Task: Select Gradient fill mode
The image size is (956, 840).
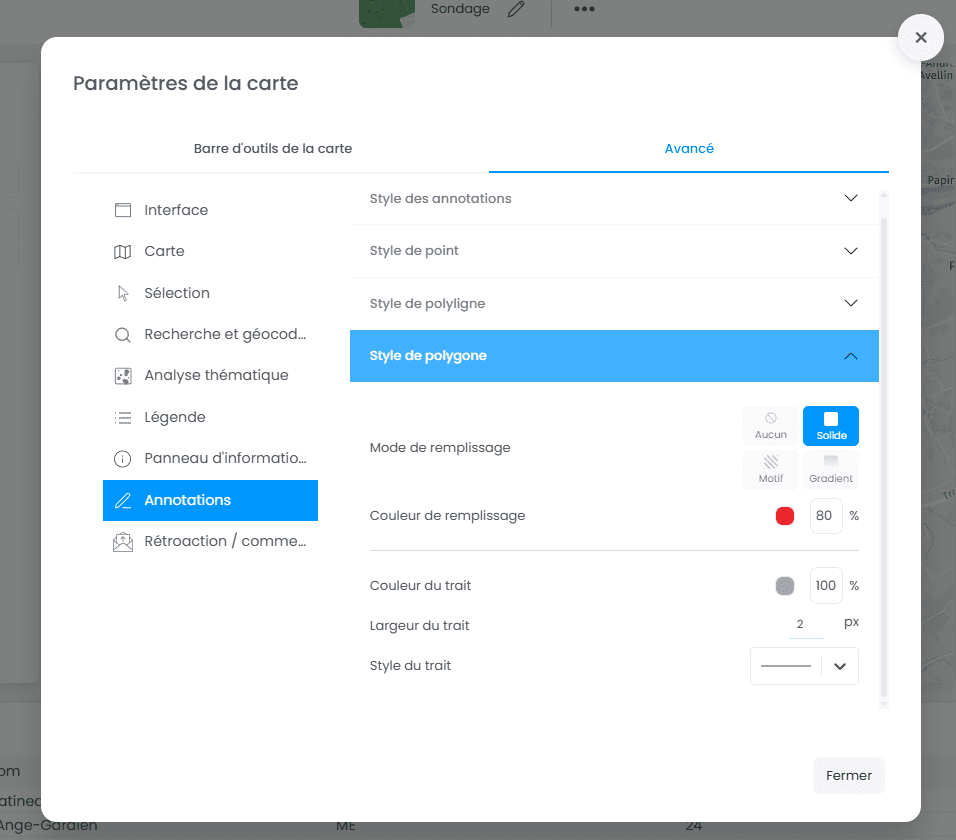Action: click(831, 469)
